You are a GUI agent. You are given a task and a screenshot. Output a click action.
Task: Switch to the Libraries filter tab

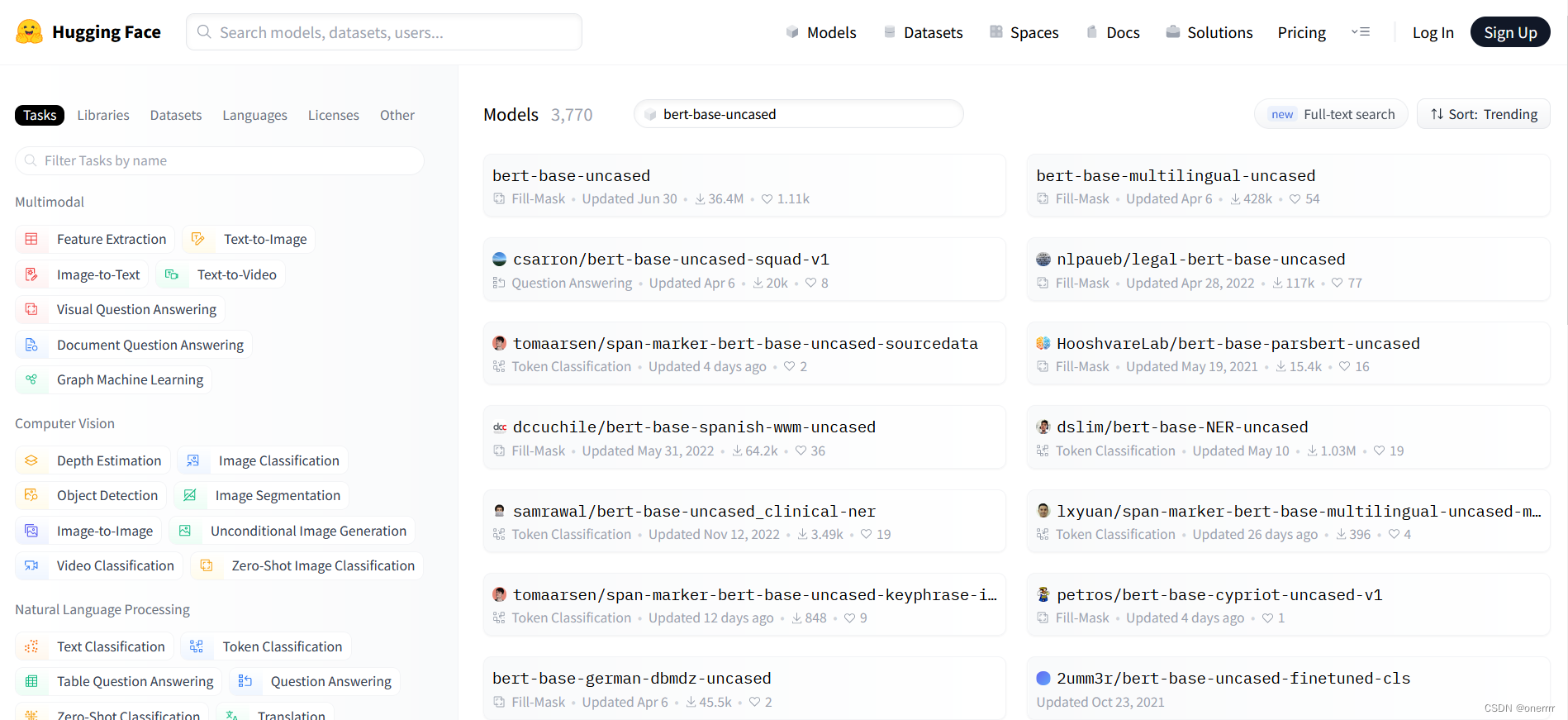click(103, 115)
